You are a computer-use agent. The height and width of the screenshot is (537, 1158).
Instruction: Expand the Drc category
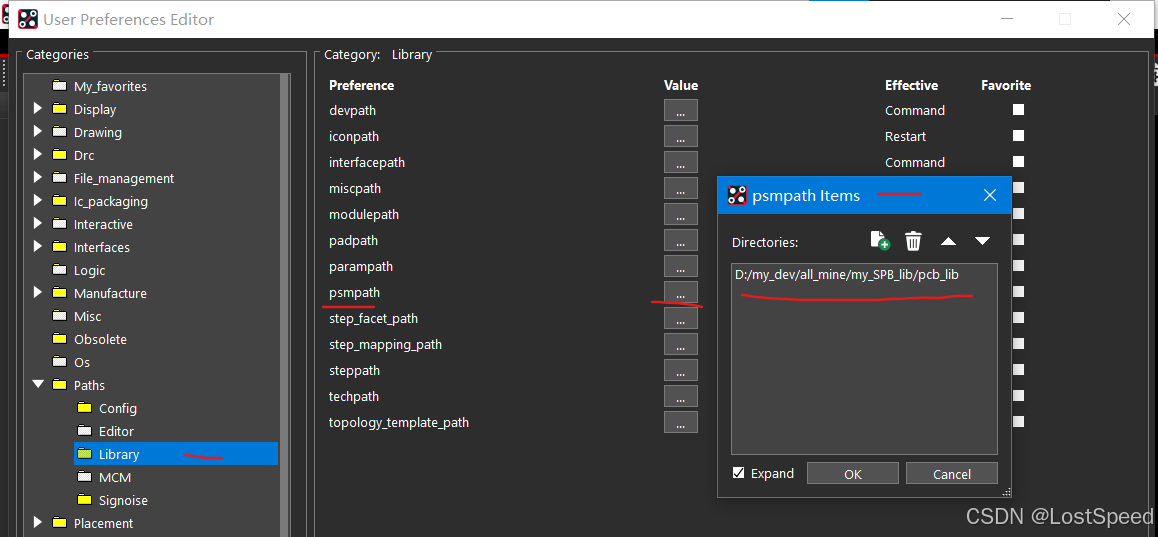click(38, 155)
